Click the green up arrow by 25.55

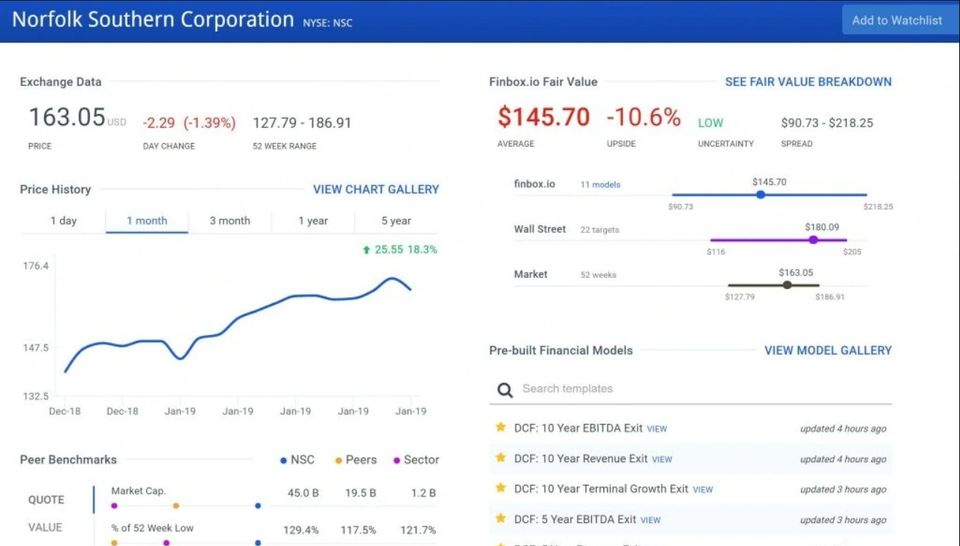366,250
